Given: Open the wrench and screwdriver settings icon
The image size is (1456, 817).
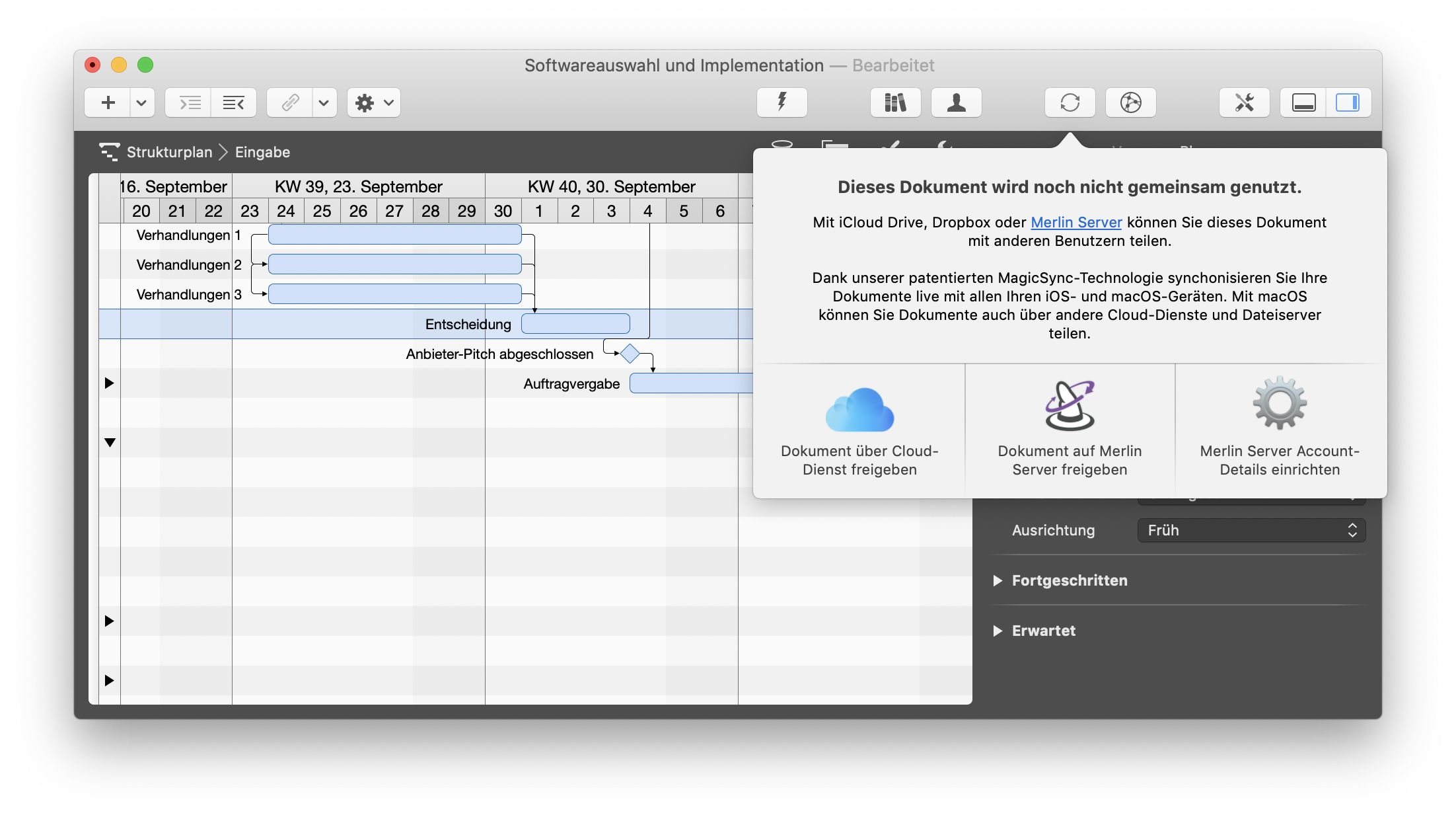Looking at the screenshot, I should tap(1244, 102).
